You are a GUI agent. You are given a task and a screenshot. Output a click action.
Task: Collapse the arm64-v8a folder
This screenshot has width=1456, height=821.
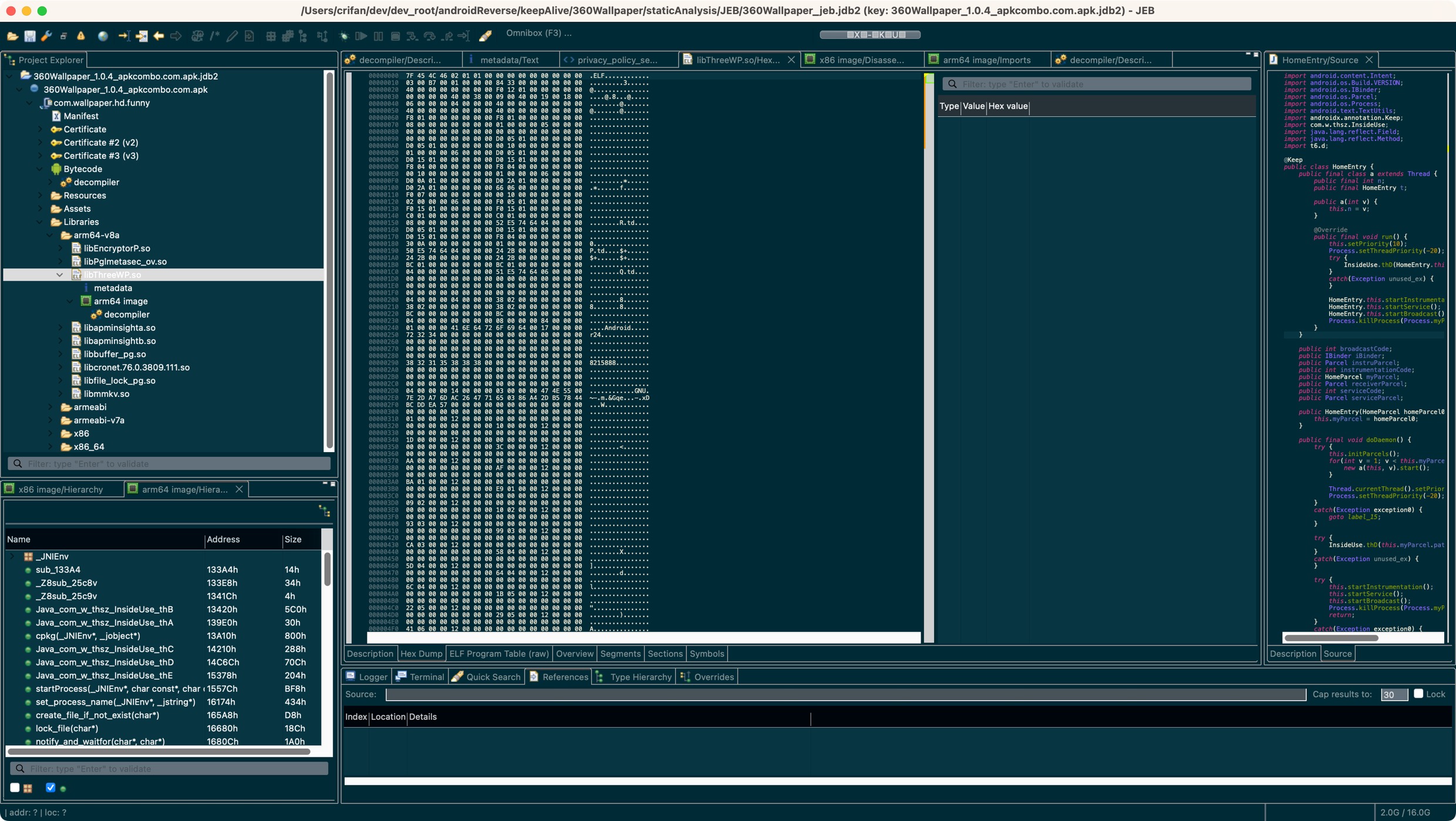click(x=50, y=235)
